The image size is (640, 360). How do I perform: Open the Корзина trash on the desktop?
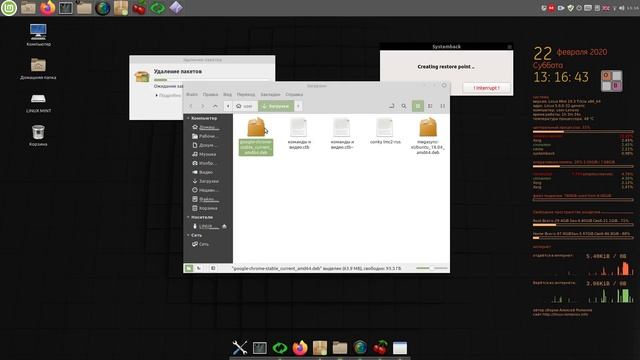(38, 135)
